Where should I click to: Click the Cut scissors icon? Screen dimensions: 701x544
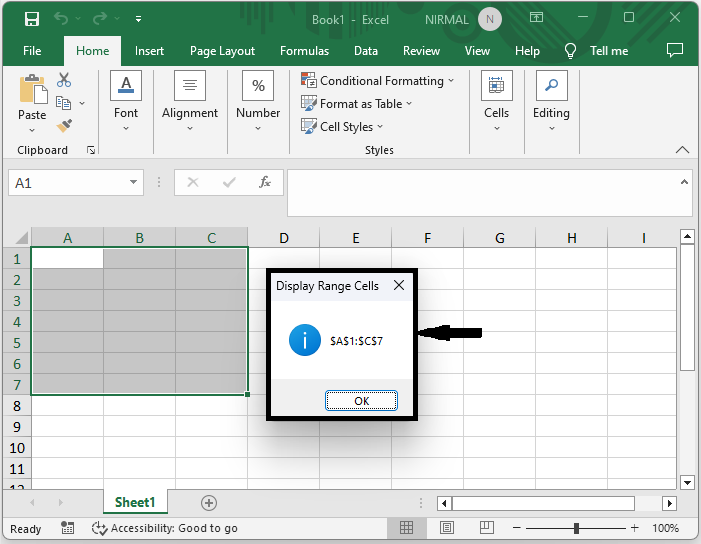click(64, 80)
